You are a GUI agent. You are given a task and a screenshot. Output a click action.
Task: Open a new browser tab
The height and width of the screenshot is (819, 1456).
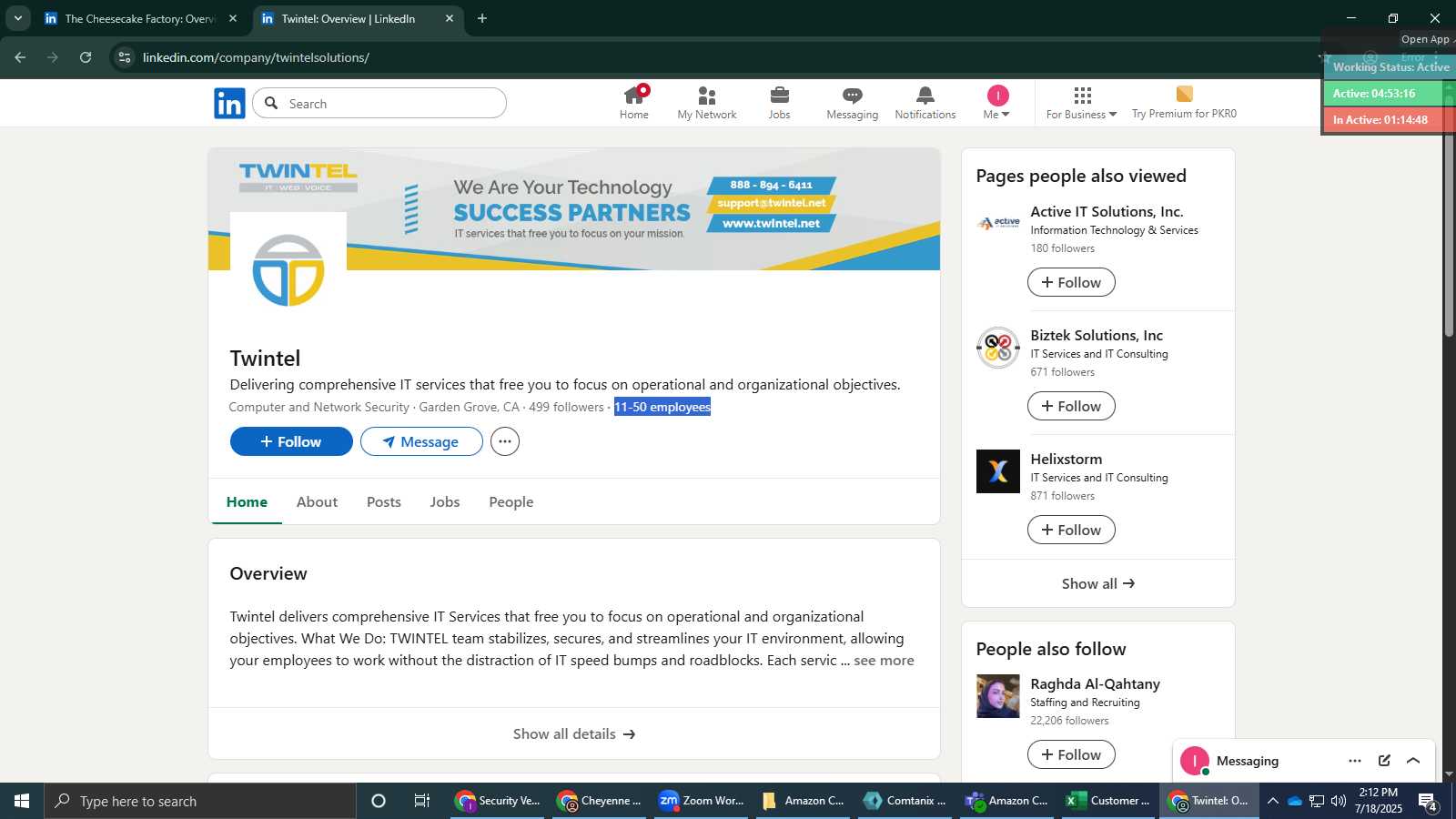(x=482, y=18)
